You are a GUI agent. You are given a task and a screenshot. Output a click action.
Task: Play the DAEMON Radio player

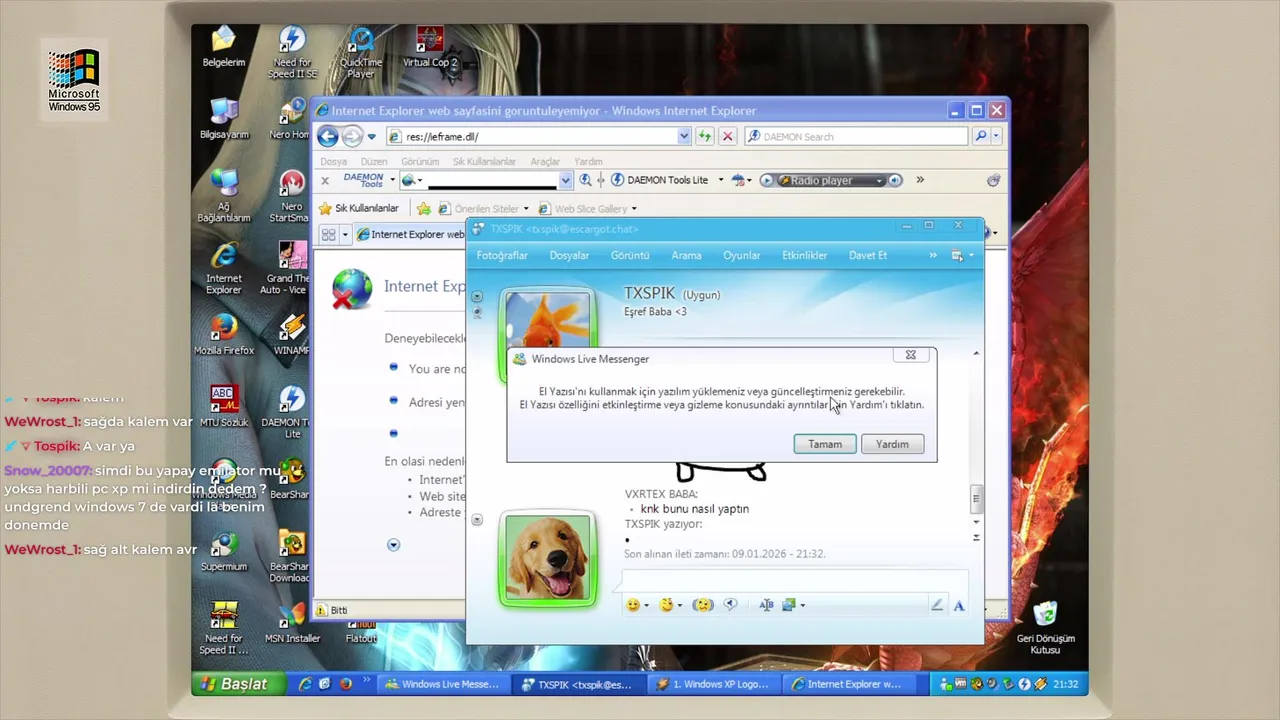(767, 180)
